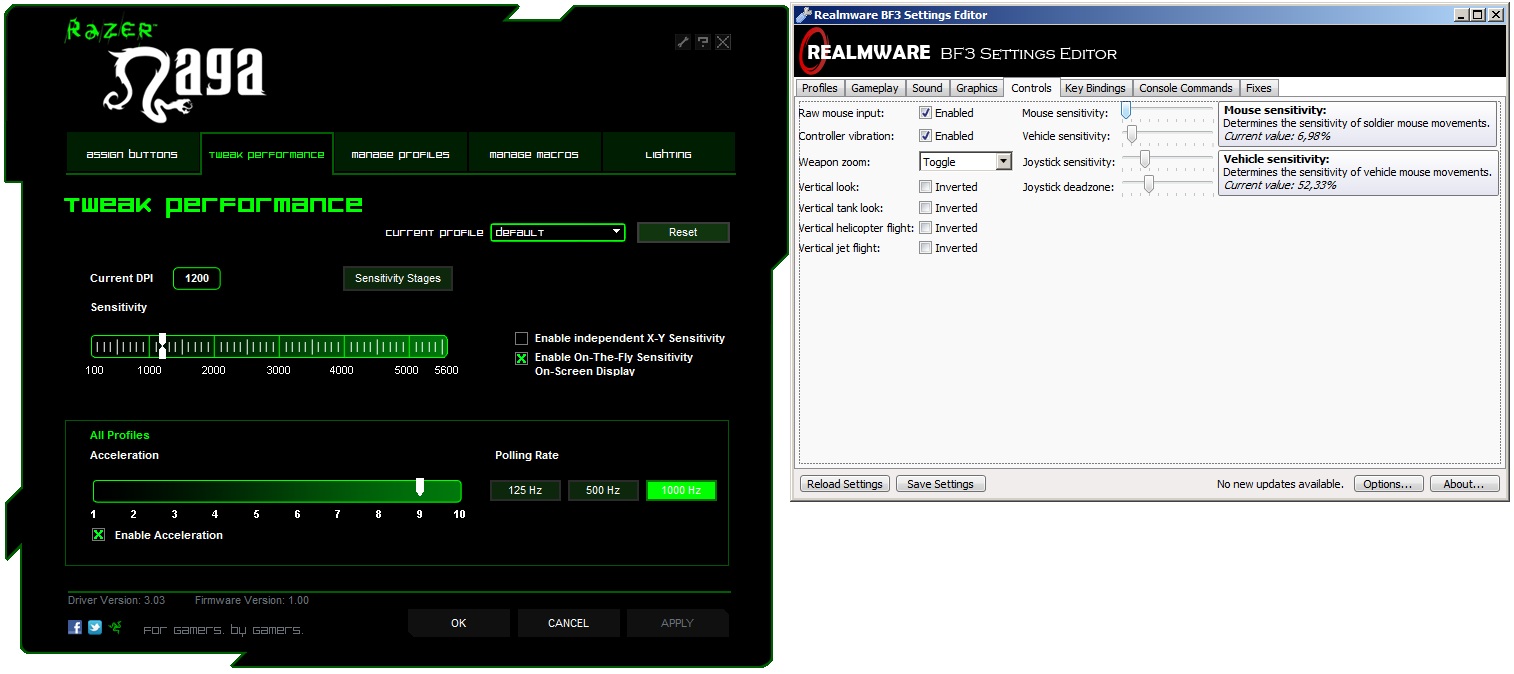Open the Facebook icon in Razer footer

[75, 627]
